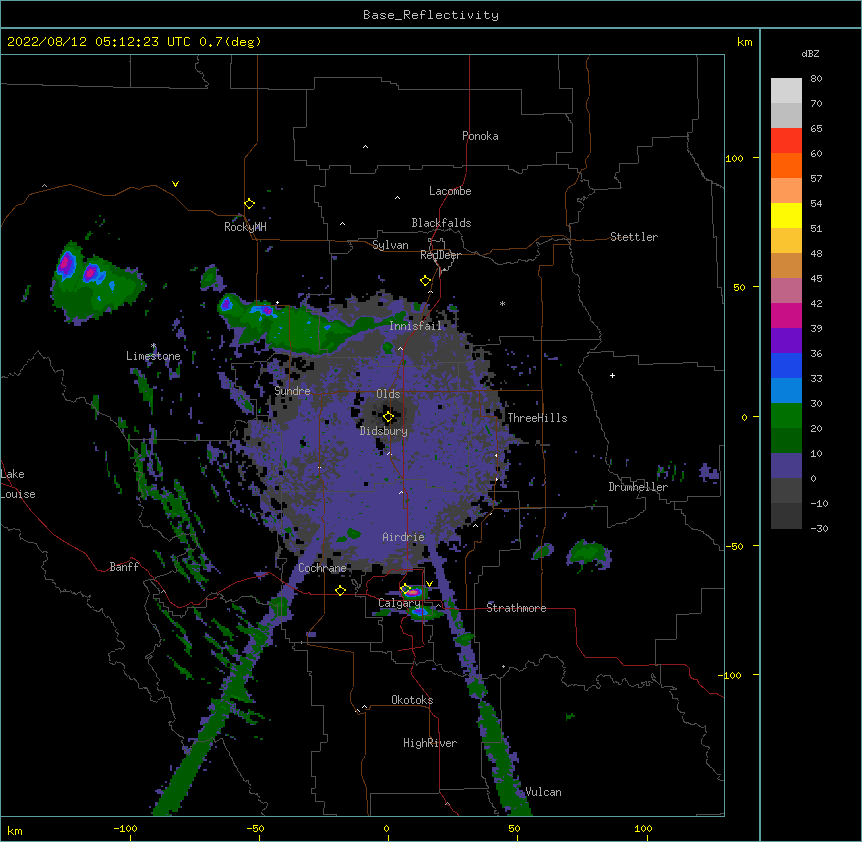The height and width of the screenshot is (842, 862).
Task: Select the radar site diamond between Olds and Didsbury
Action: click(388, 417)
